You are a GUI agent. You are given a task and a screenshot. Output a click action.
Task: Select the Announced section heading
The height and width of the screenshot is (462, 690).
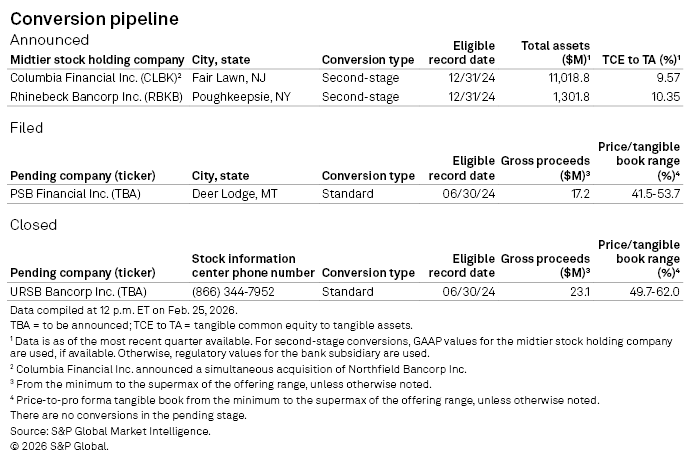pyautogui.click(x=49, y=40)
